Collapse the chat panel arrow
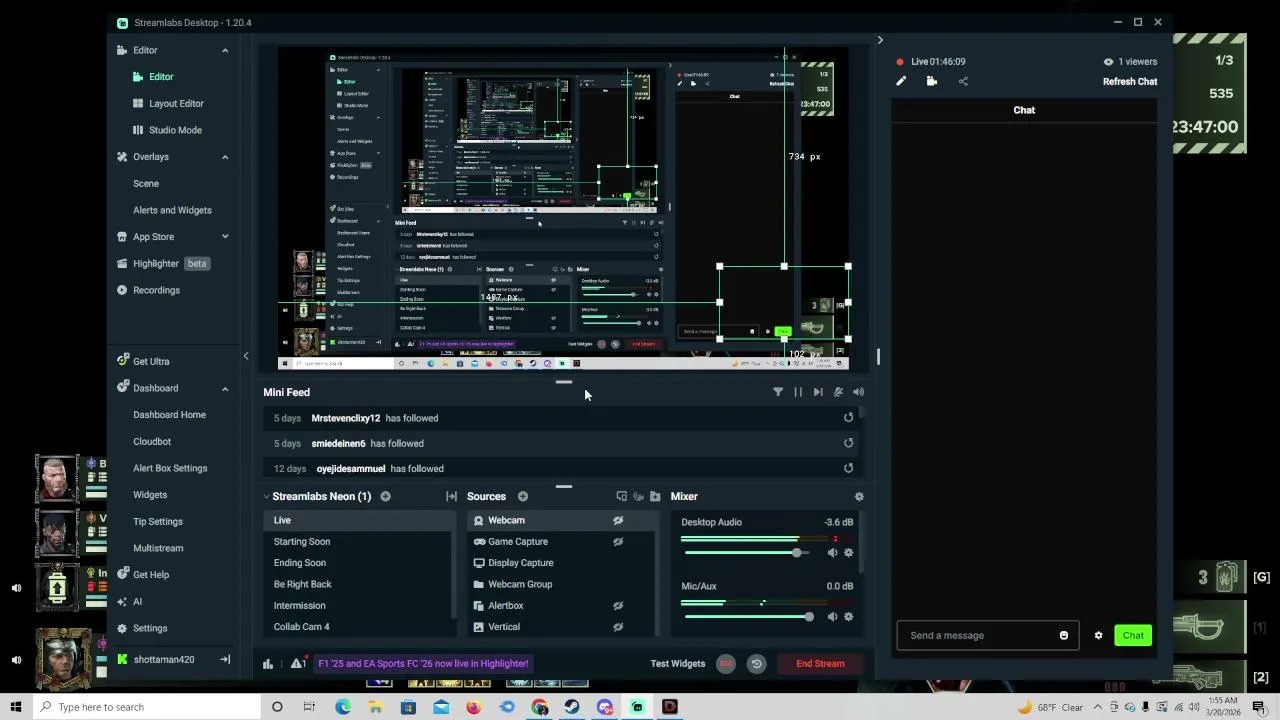 [x=880, y=40]
